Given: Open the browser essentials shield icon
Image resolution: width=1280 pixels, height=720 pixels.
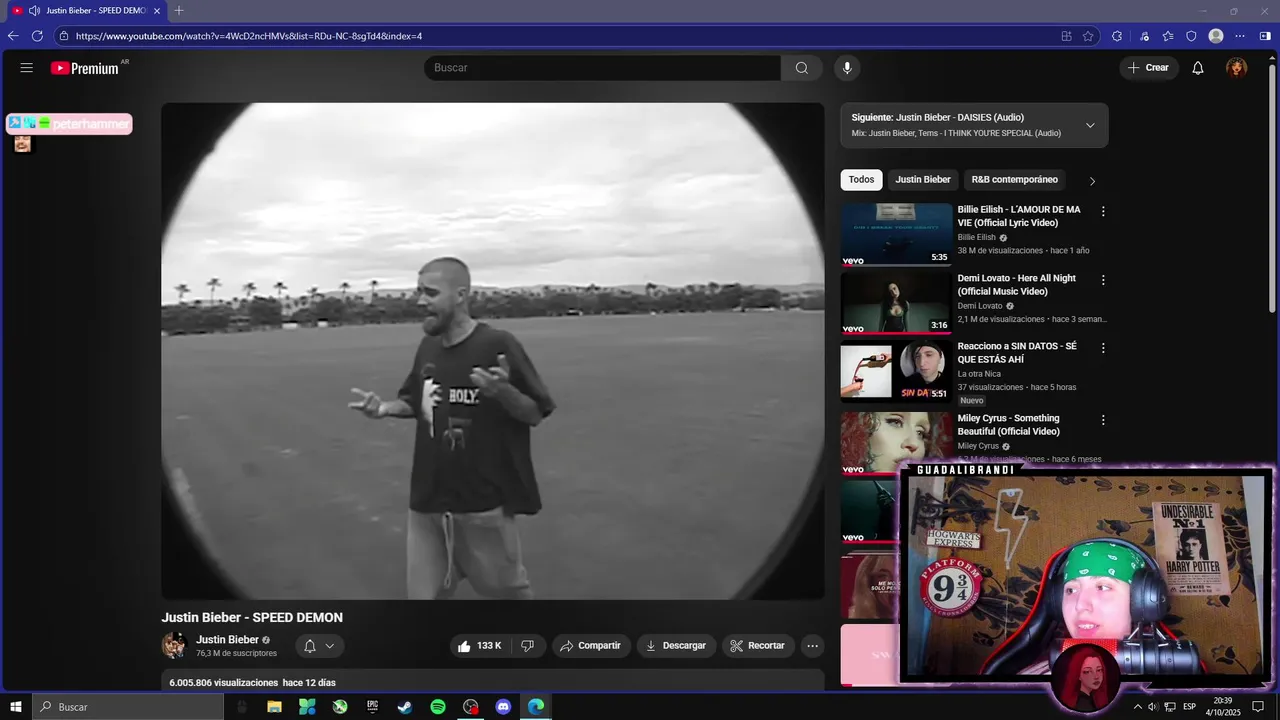Looking at the screenshot, I should pyautogui.click(x=1191, y=36).
